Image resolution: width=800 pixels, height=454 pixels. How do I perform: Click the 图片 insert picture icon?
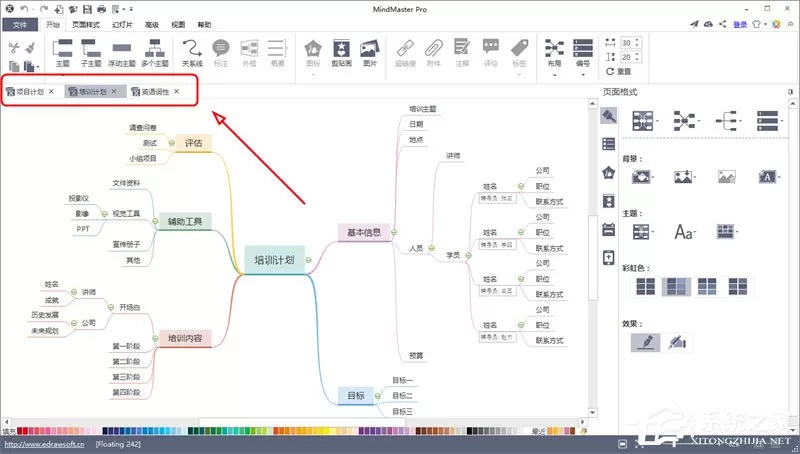coord(370,53)
